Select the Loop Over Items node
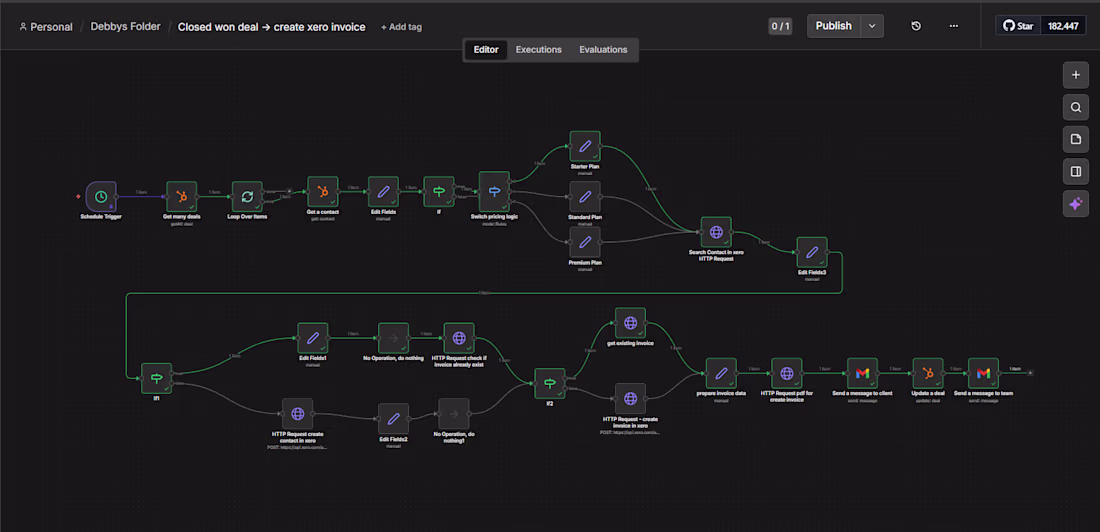 (247, 197)
